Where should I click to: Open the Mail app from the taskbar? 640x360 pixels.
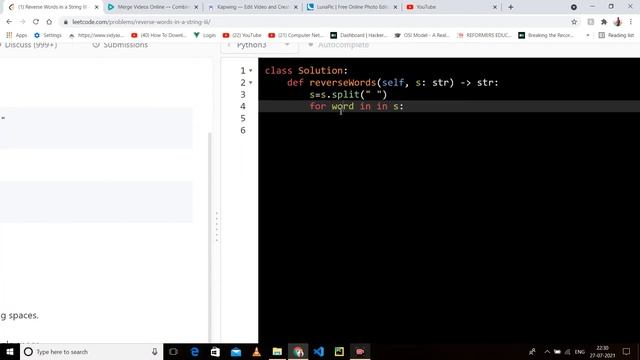coord(236,351)
